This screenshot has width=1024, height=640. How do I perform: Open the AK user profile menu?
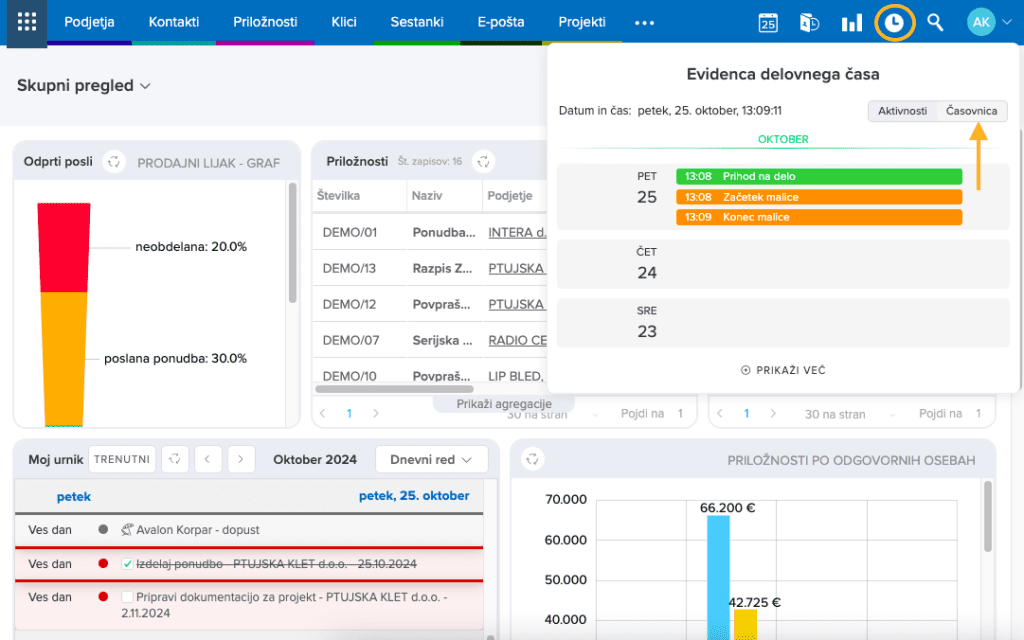click(988, 23)
